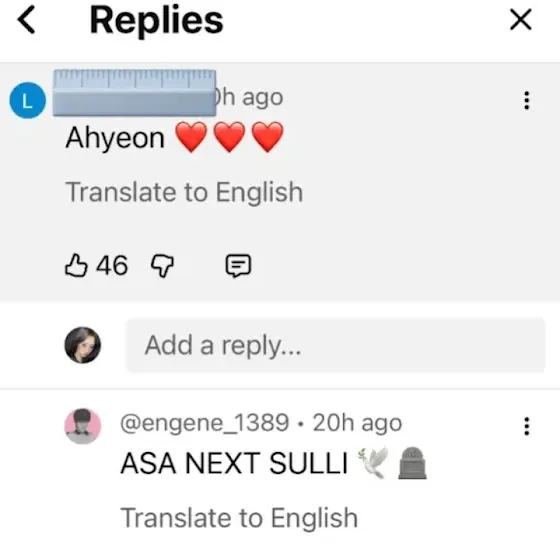This screenshot has height=560, width=560.
Task: Open options menu for the engene_1389 reply
Action: (x=526, y=426)
